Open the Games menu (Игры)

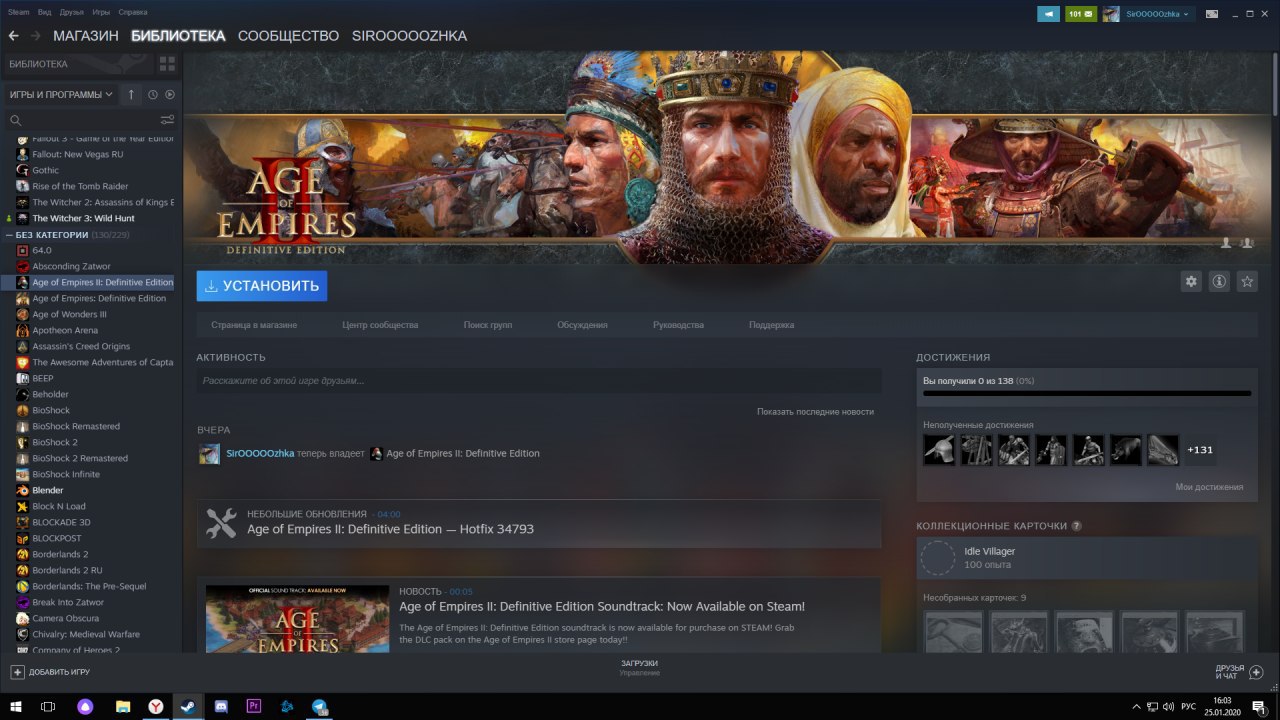pos(101,12)
